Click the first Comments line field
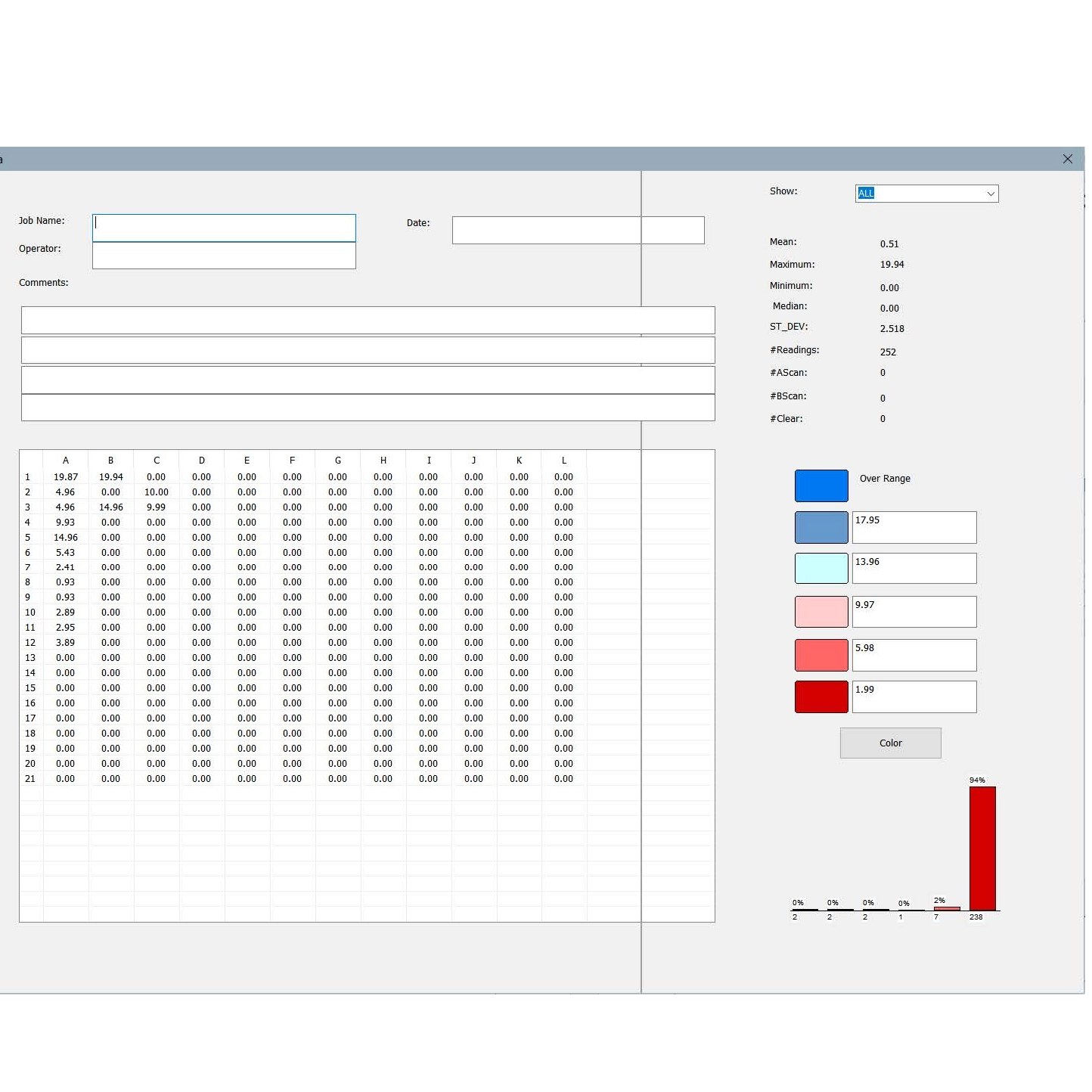Screen dimensions: 1092x1092 (368, 320)
